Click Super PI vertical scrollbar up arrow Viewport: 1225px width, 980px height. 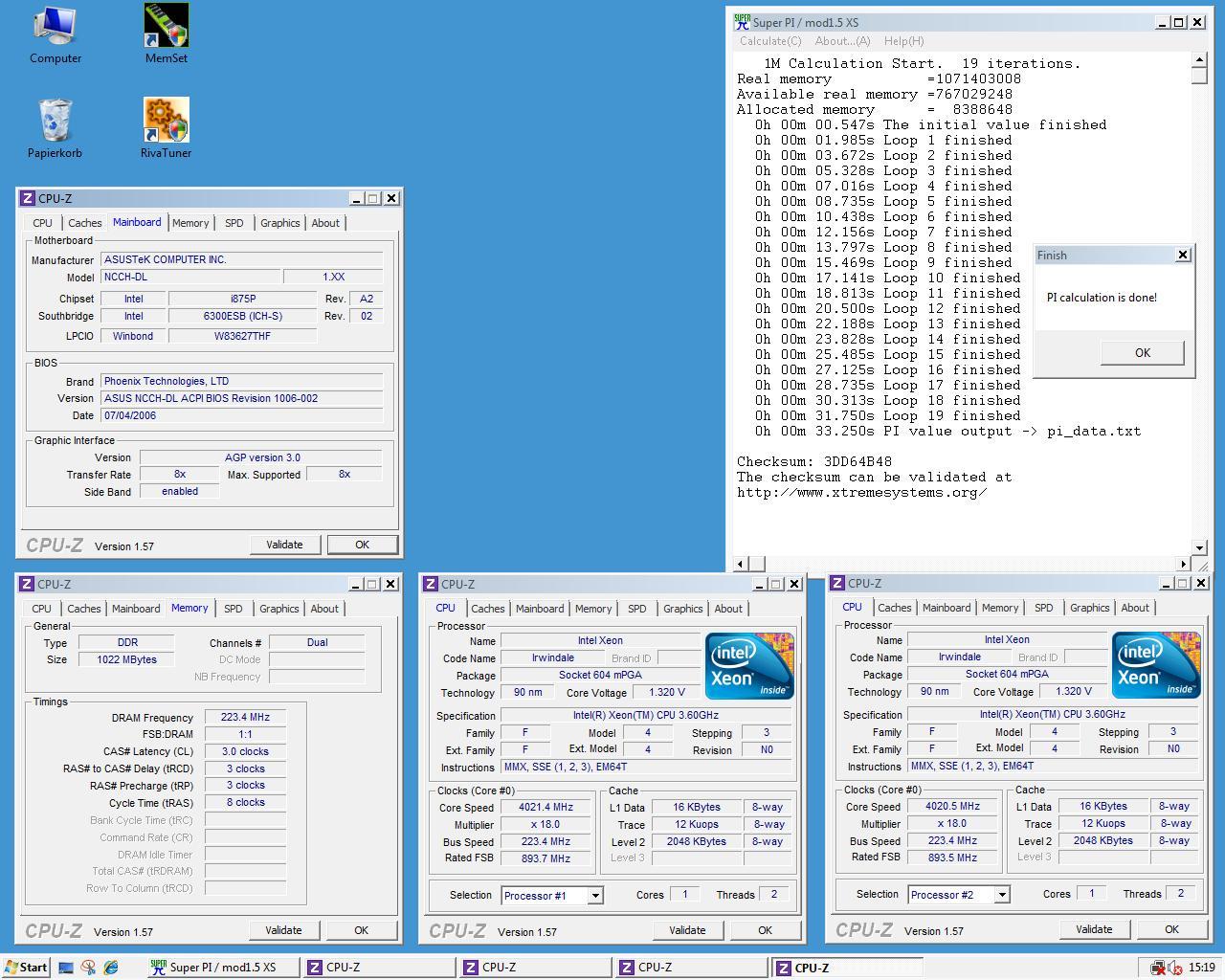1199,60
